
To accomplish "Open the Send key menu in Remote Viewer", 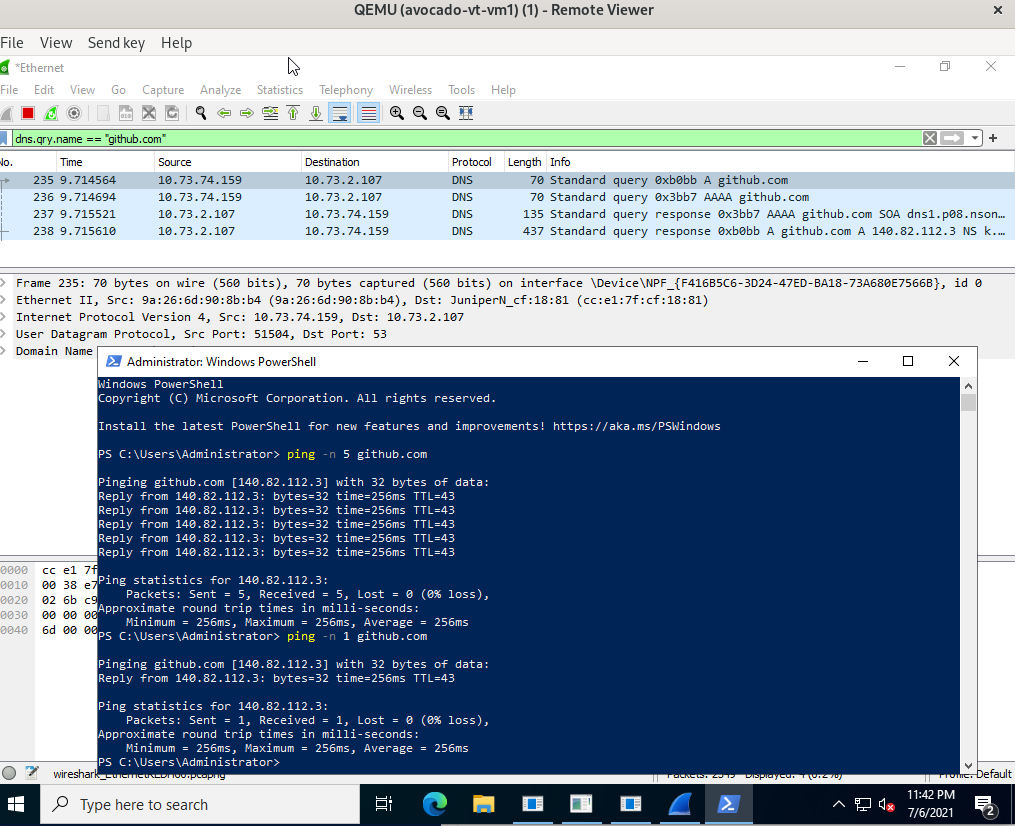I will (116, 43).
